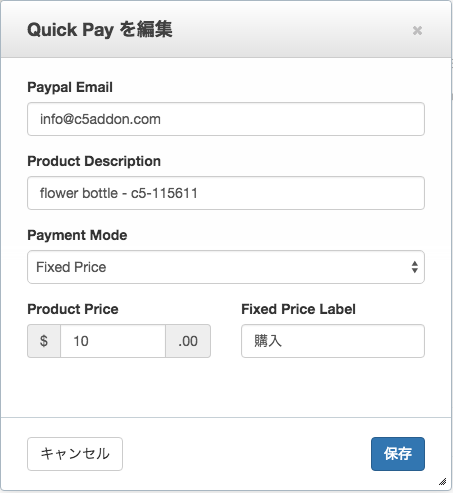
Task: Click the キャンセル button
Action: tap(75, 454)
